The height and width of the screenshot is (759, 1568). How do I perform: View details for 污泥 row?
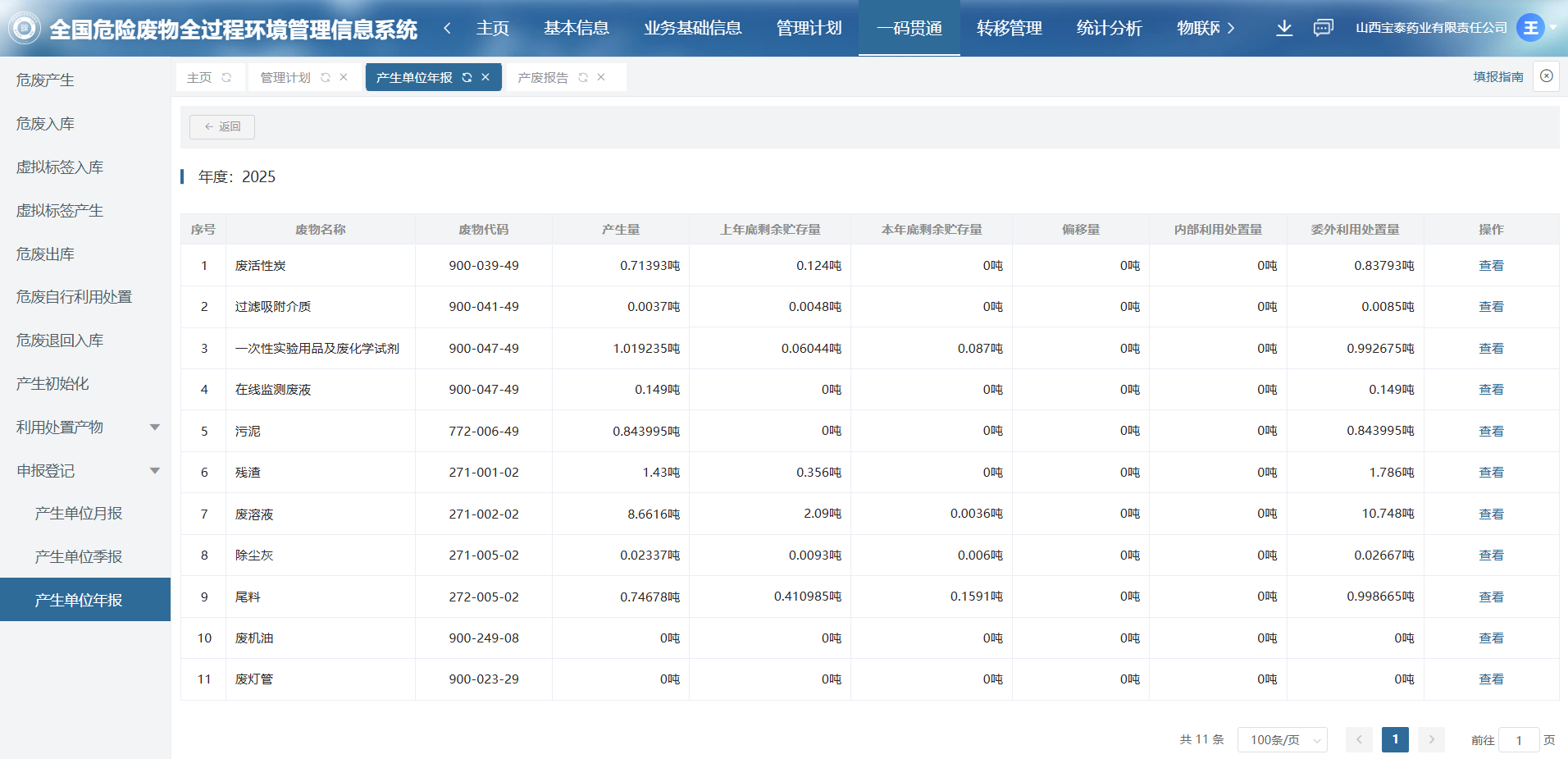(1491, 431)
